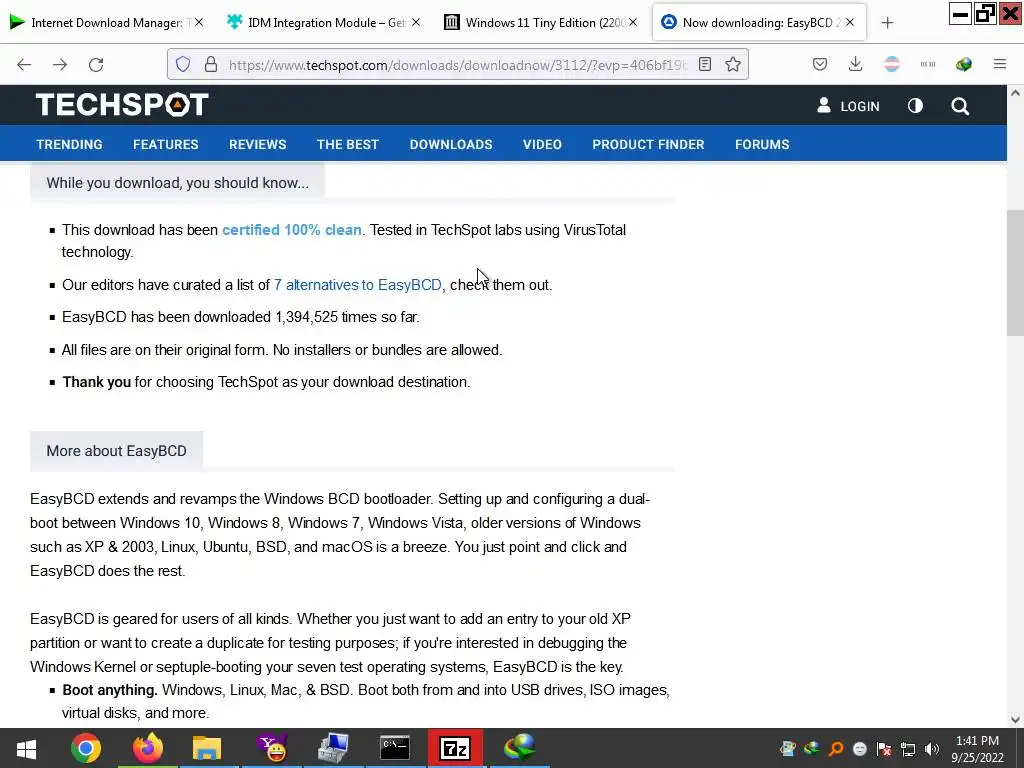Go back to the previous page
The height and width of the screenshot is (768, 1024).
point(24,64)
